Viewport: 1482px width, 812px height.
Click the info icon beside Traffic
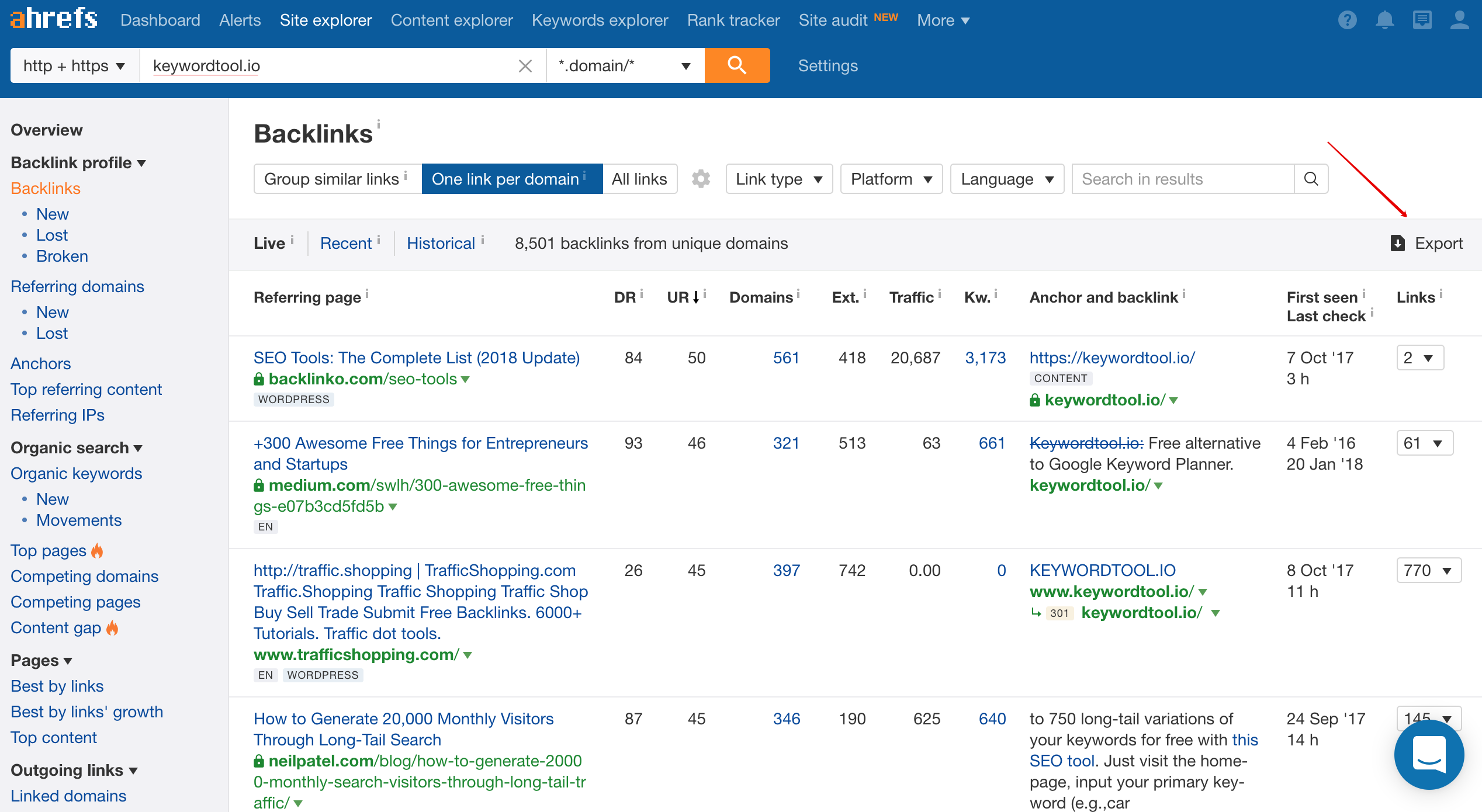pyautogui.click(x=939, y=294)
